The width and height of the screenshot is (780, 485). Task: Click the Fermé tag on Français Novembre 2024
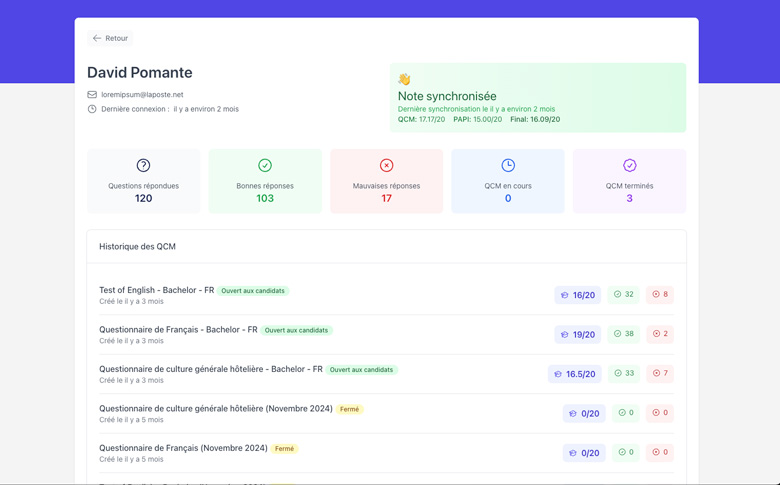[x=285, y=449]
